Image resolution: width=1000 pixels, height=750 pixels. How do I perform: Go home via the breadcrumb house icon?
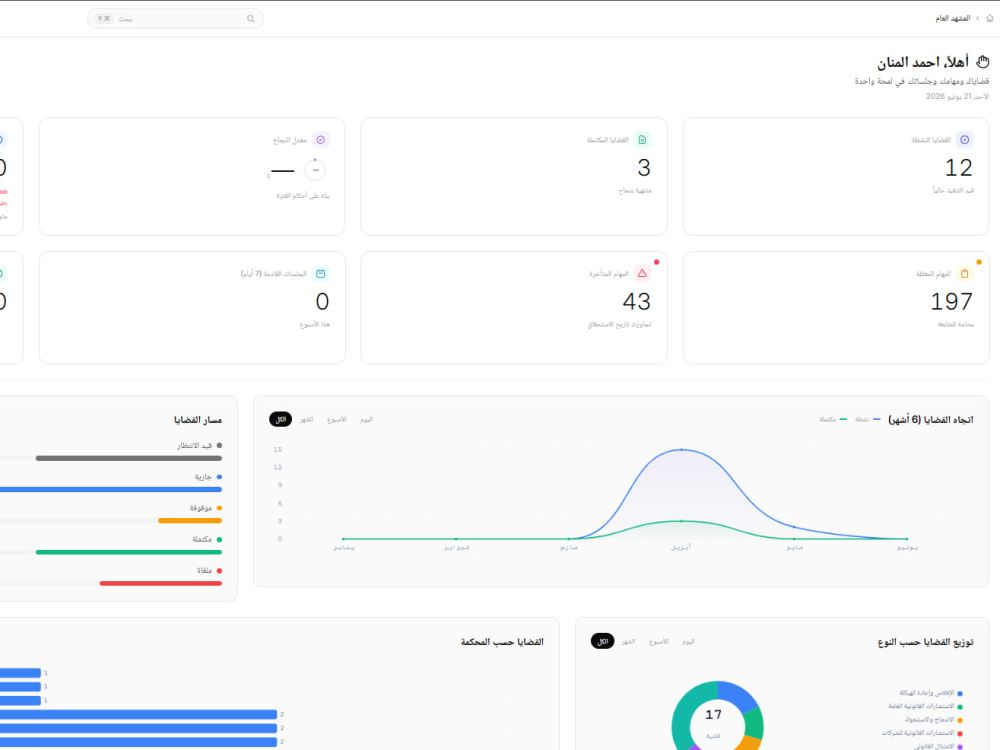coord(989,18)
